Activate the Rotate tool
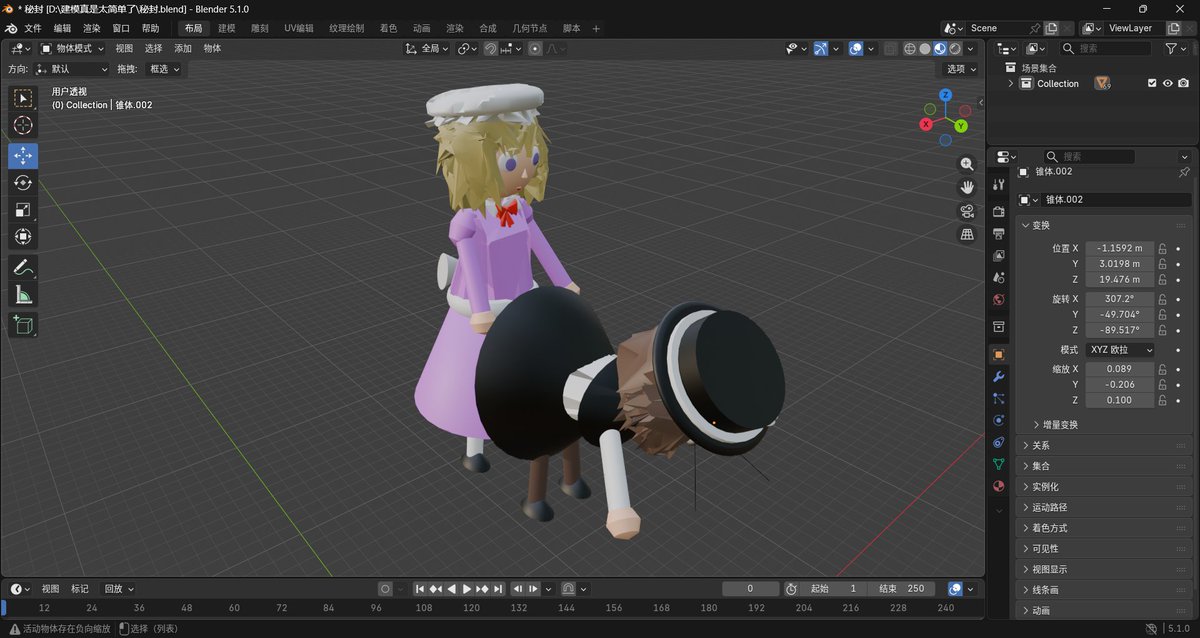Screen dimensions: 1200x638 click(23, 183)
